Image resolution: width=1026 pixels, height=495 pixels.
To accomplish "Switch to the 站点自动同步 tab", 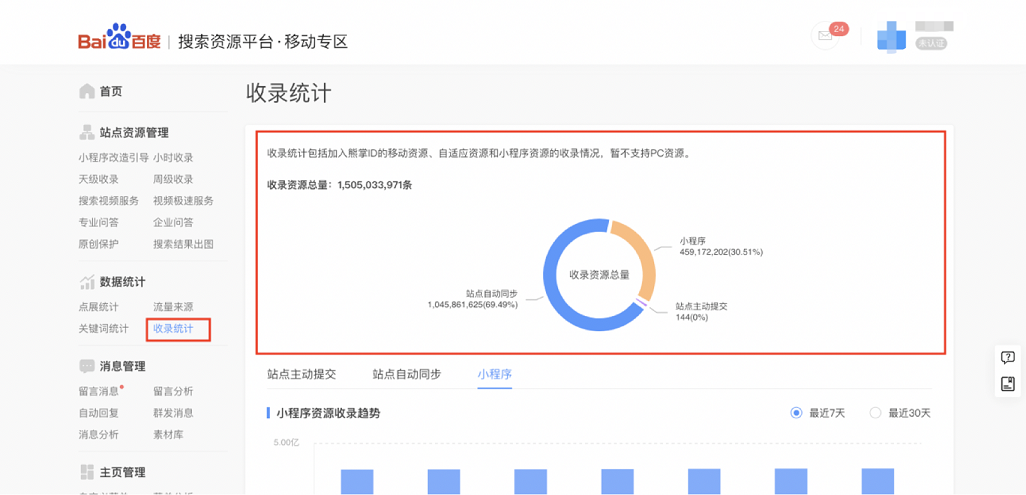I will tap(406, 374).
